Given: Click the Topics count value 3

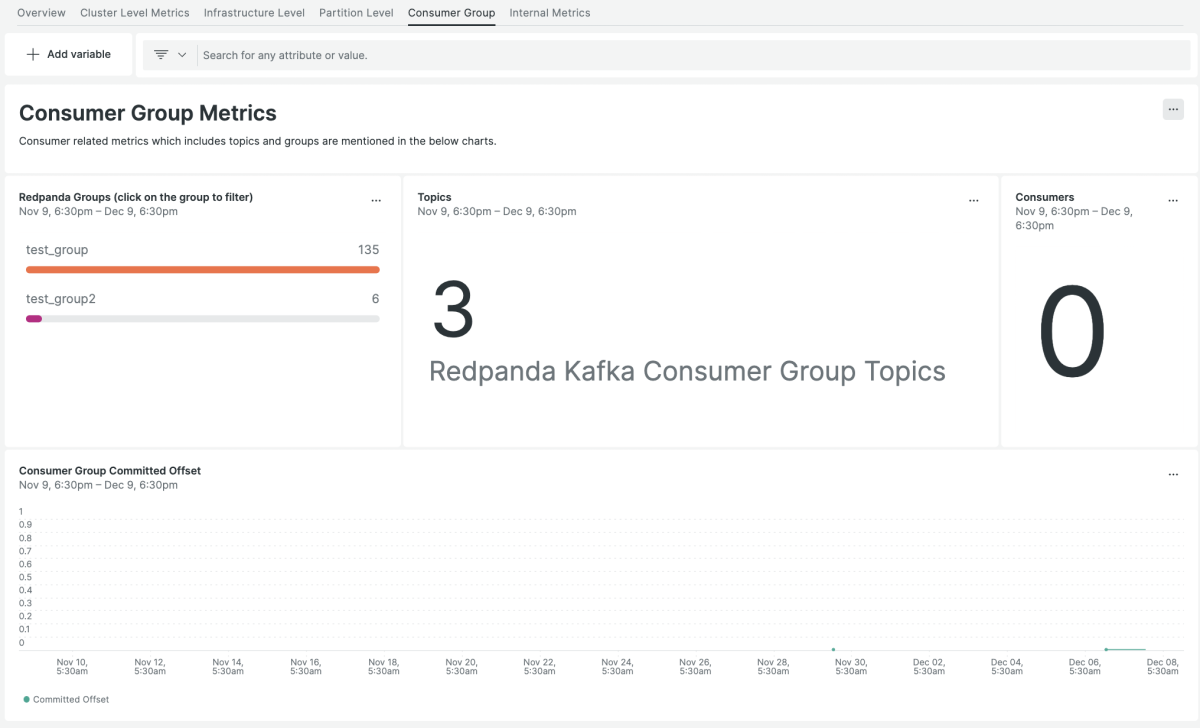Looking at the screenshot, I should 453,310.
